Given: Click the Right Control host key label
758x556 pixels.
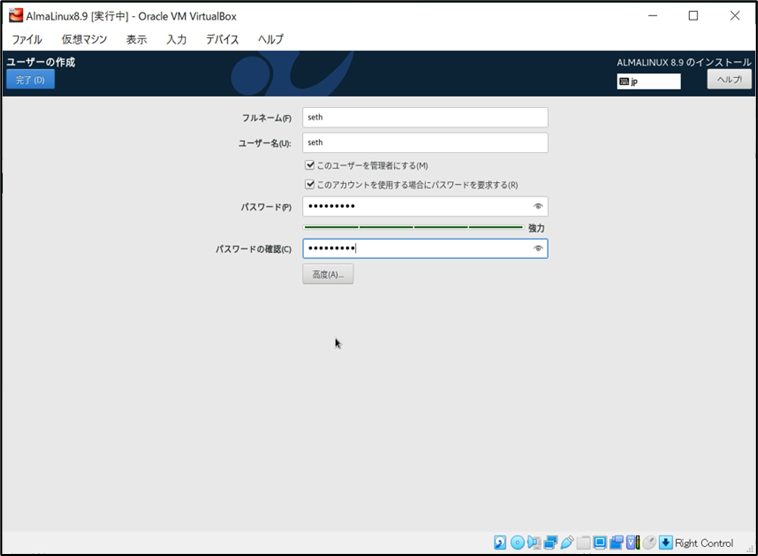Looking at the screenshot, I should (704, 543).
